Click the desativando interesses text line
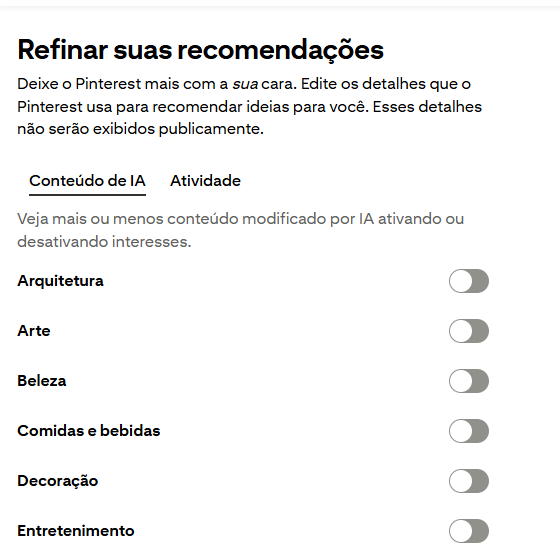560x545 pixels. [104, 242]
